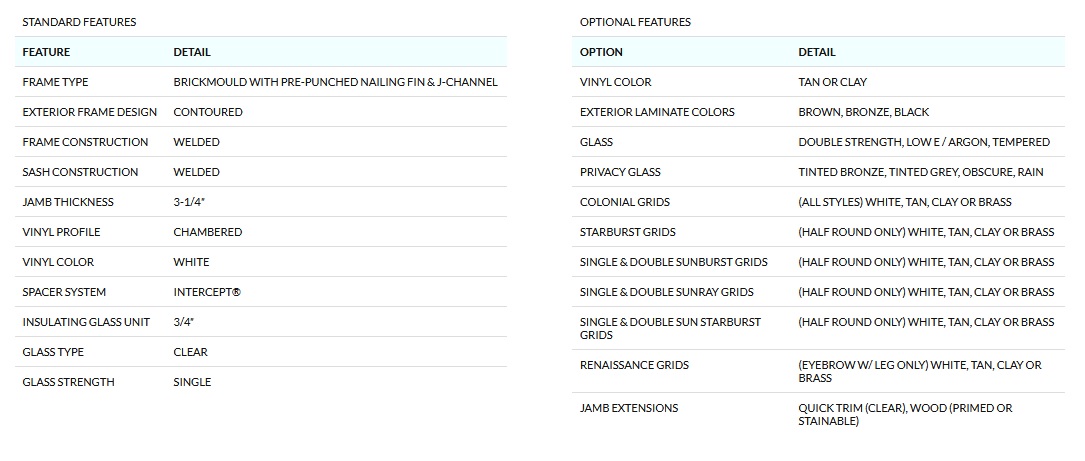This screenshot has height=461, width=1085.
Task: Click TAN OR CLAY vinyl color option
Action: click(x=832, y=82)
